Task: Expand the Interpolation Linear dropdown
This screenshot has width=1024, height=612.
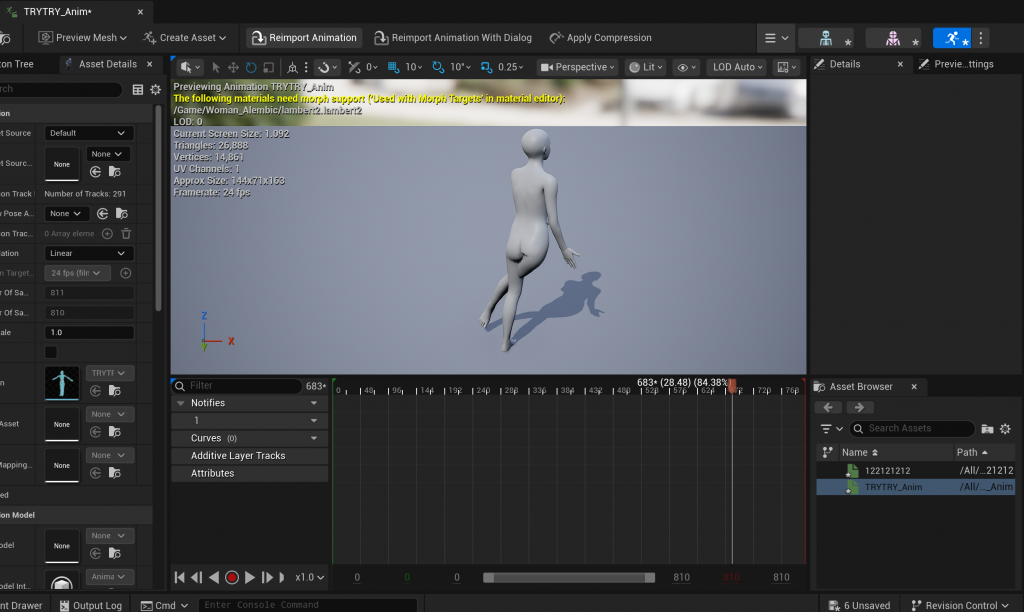Action: pos(89,253)
